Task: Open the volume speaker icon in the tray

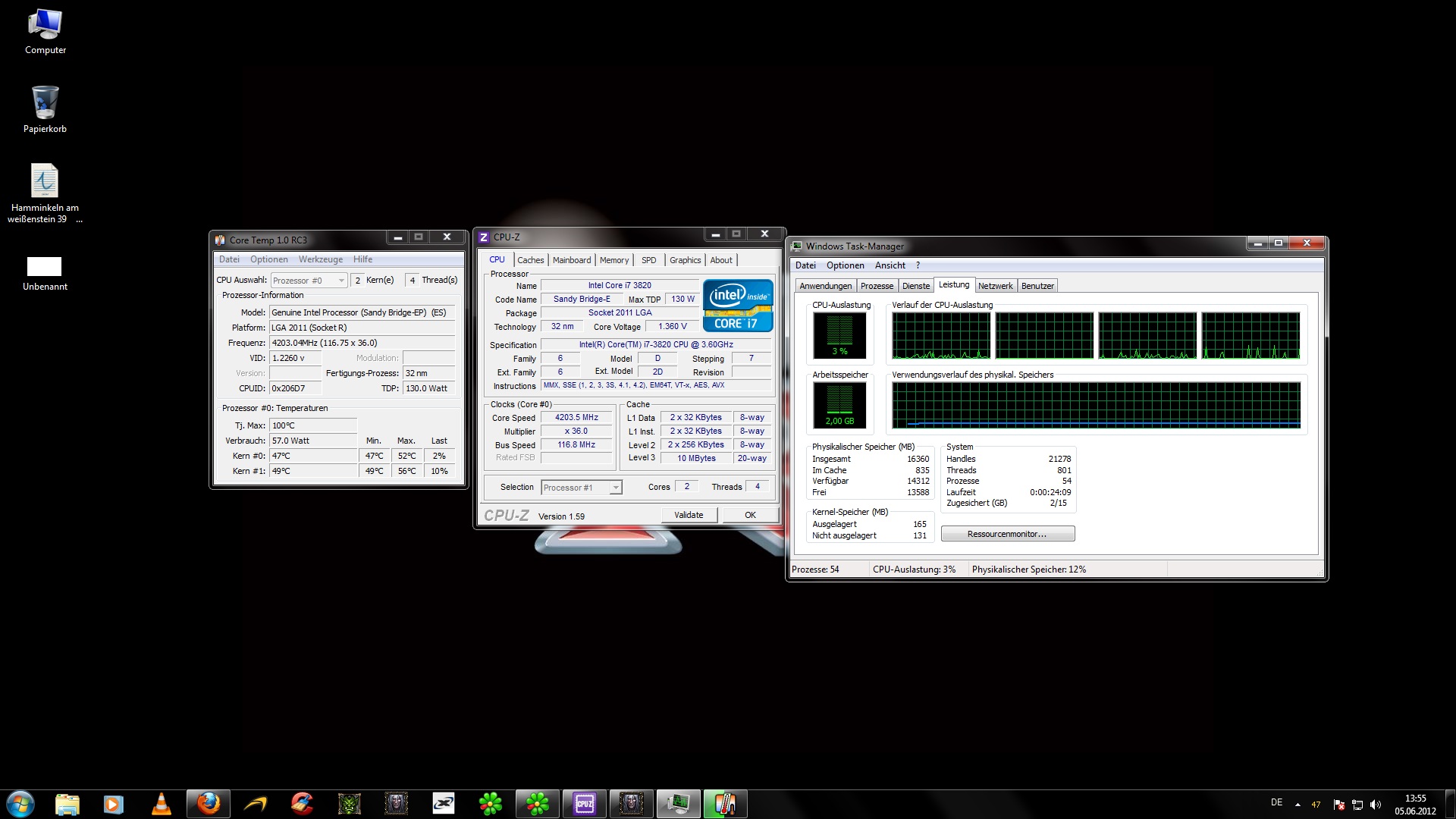Action: (1376, 805)
